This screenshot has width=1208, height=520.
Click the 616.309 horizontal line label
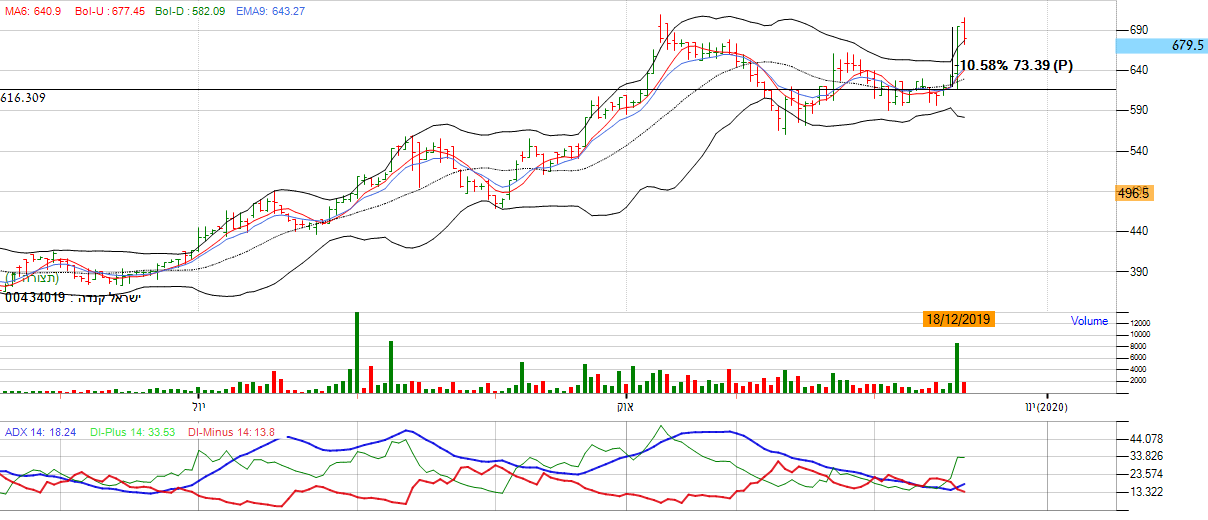24,98
